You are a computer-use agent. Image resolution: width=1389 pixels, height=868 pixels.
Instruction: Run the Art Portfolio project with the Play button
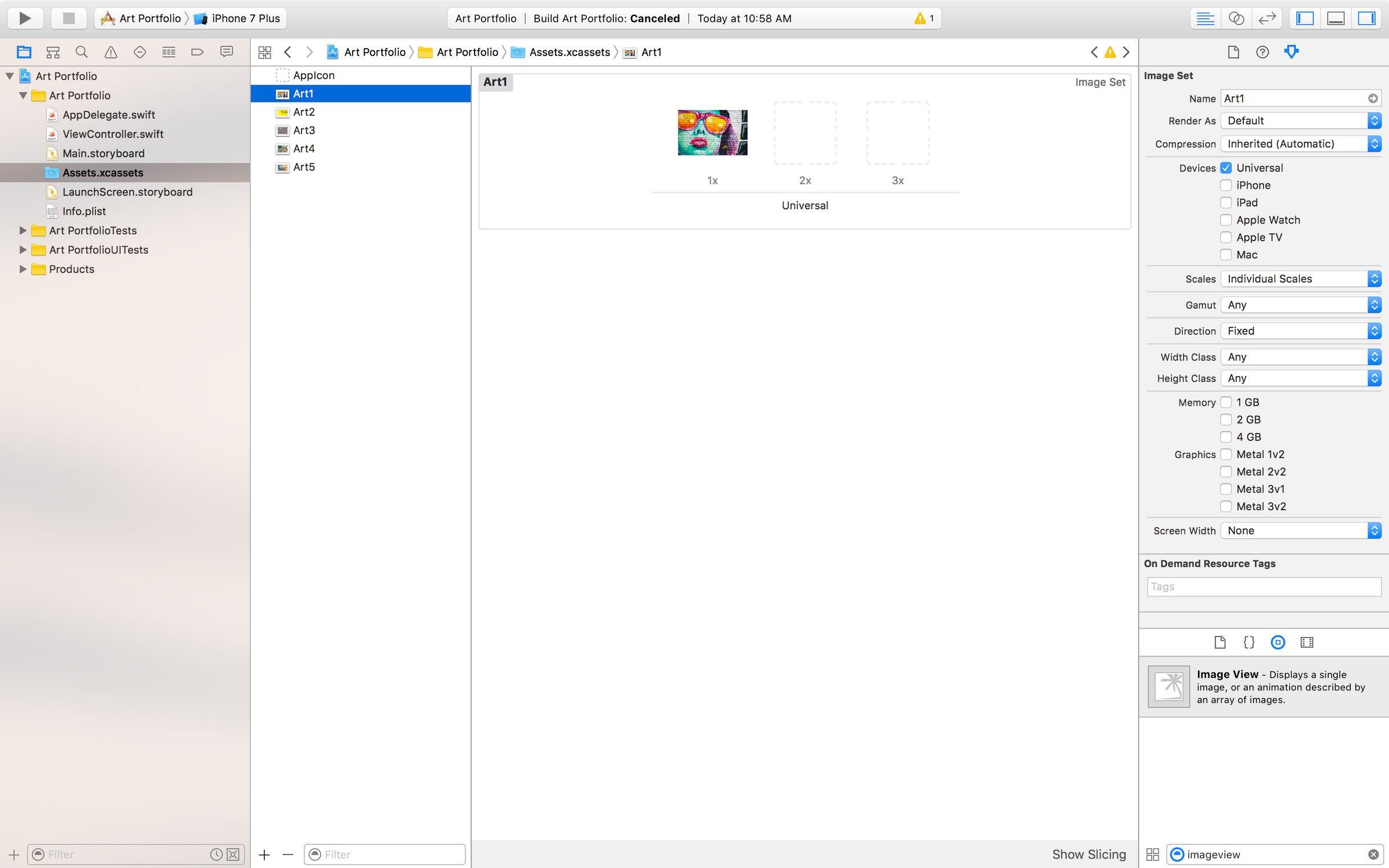click(x=25, y=18)
